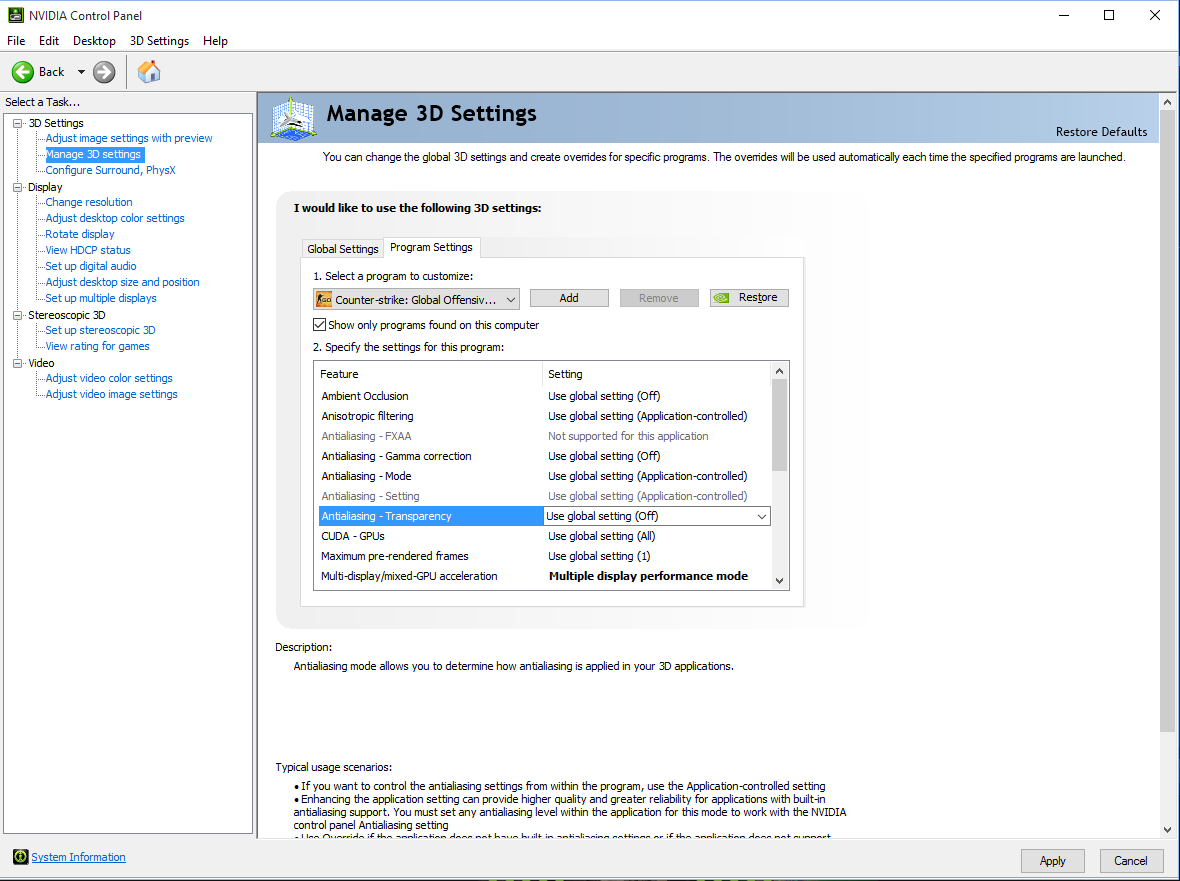Open the Help menu
1180x881 pixels.
pos(215,41)
